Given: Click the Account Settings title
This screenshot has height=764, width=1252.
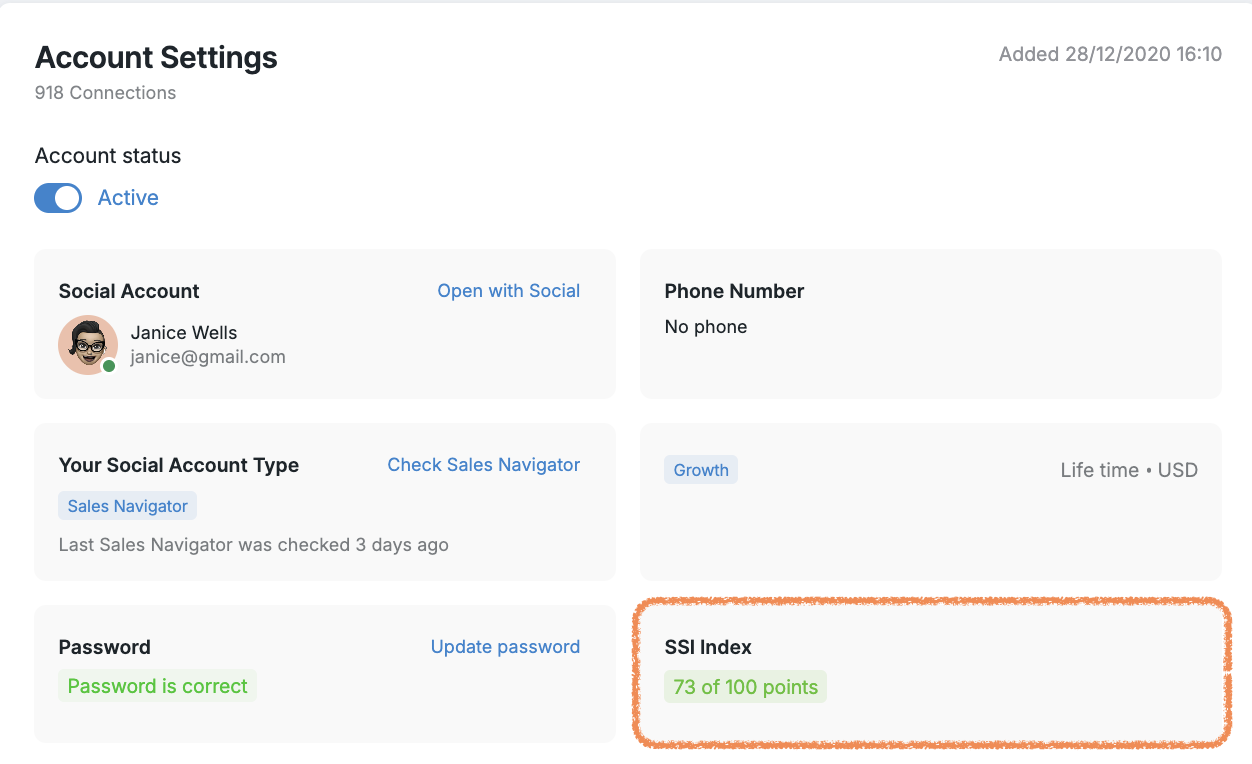Looking at the screenshot, I should (x=156, y=57).
